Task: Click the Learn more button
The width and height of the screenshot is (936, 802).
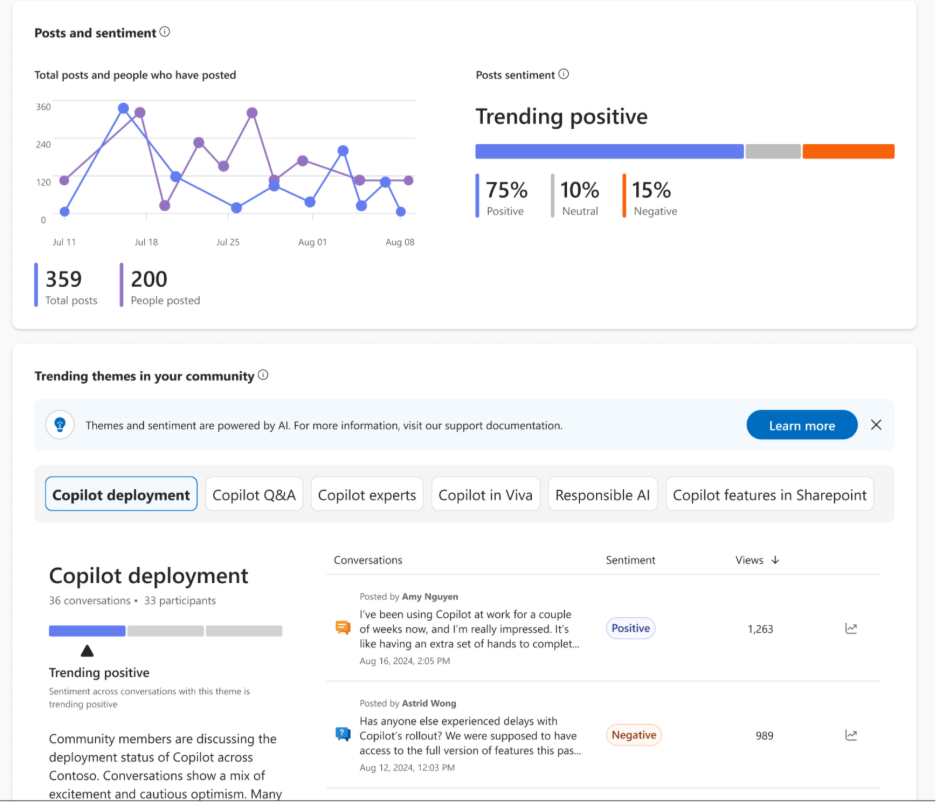Action: (x=802, y=425)
